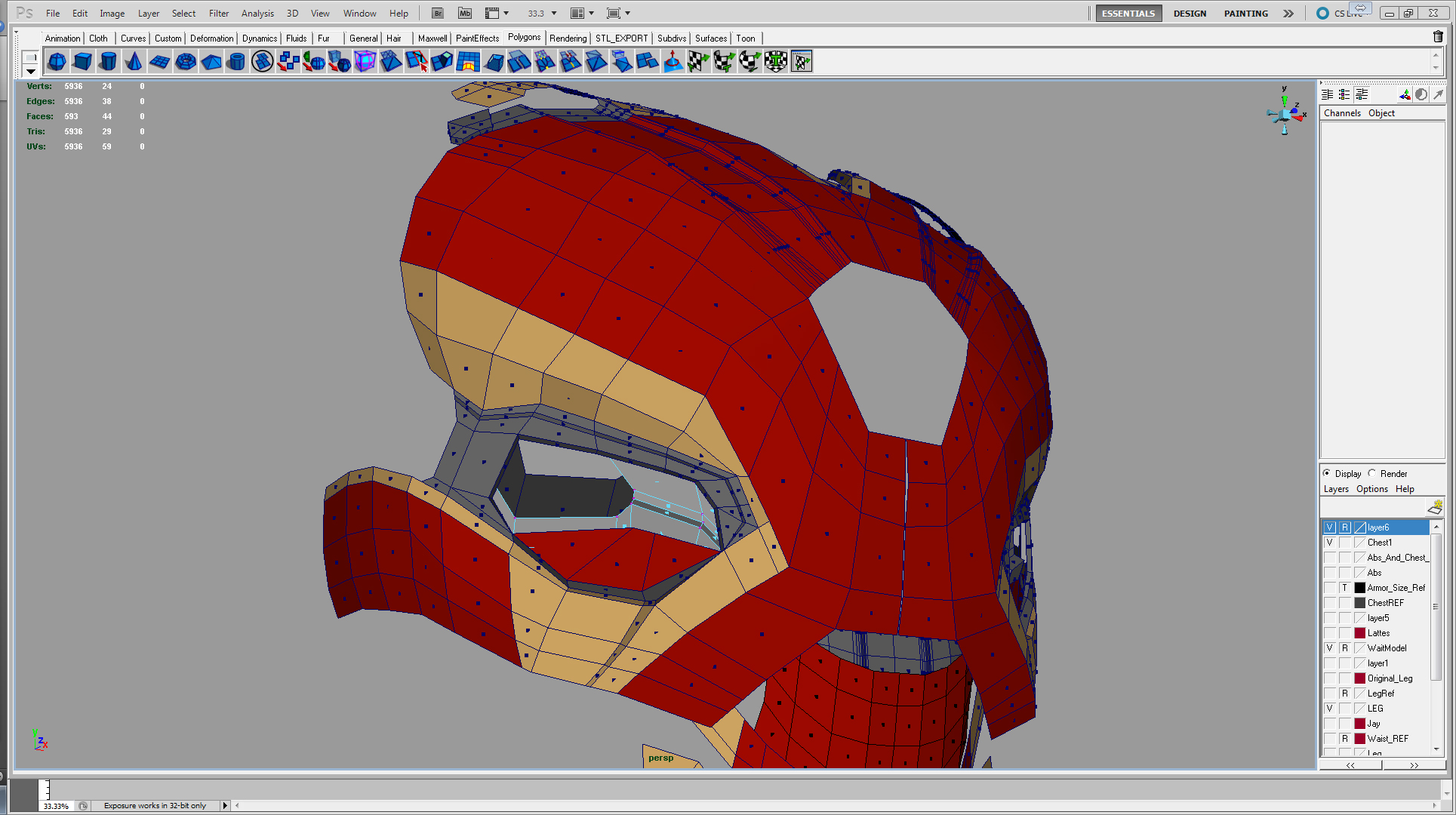Toggle visibility V box for Chest1 layer
This screenshot has height=815, width=1456.
pos(1330,543)
